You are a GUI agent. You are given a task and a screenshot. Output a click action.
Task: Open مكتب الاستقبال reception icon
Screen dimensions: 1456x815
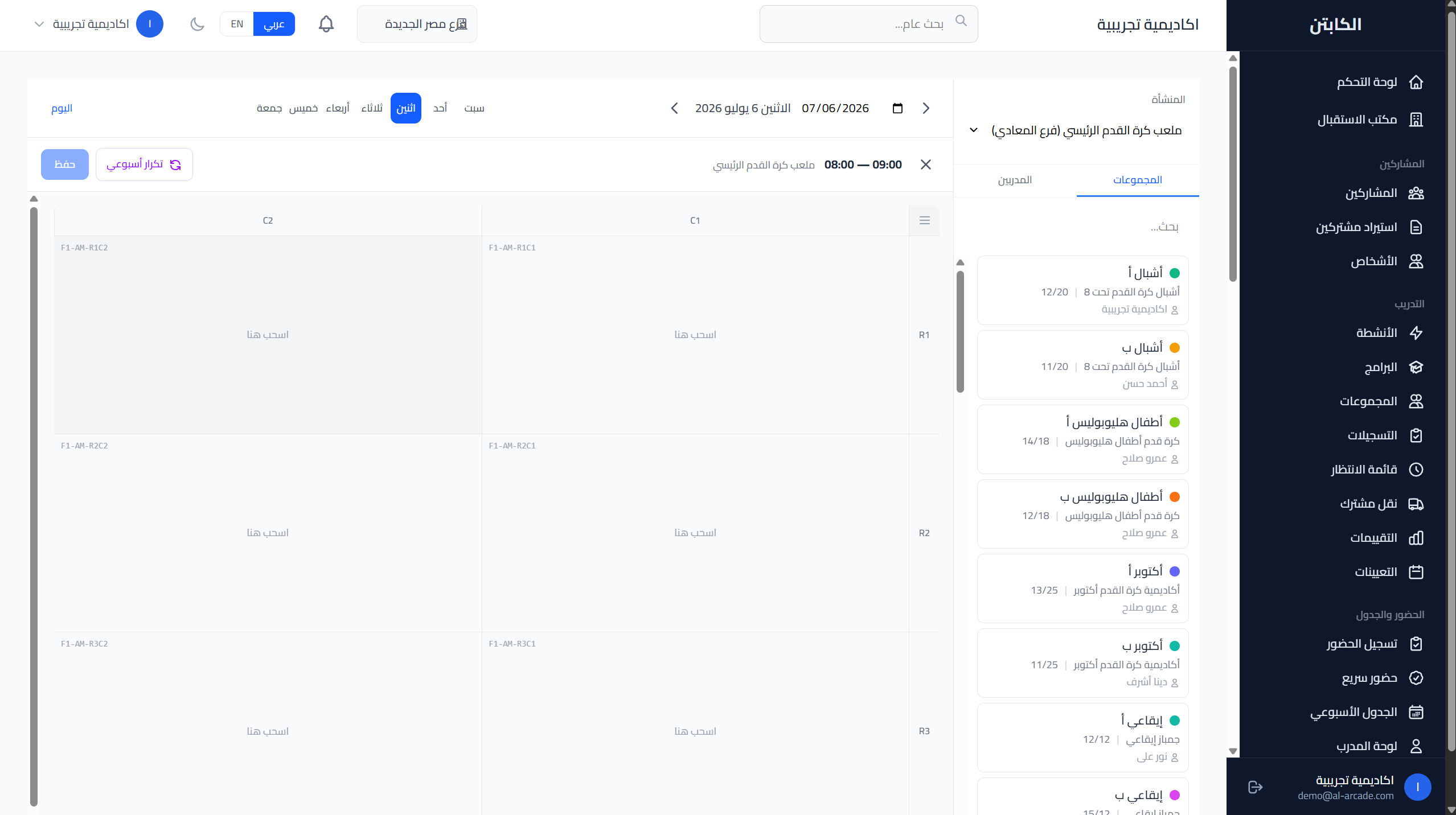pos(1416,120)
